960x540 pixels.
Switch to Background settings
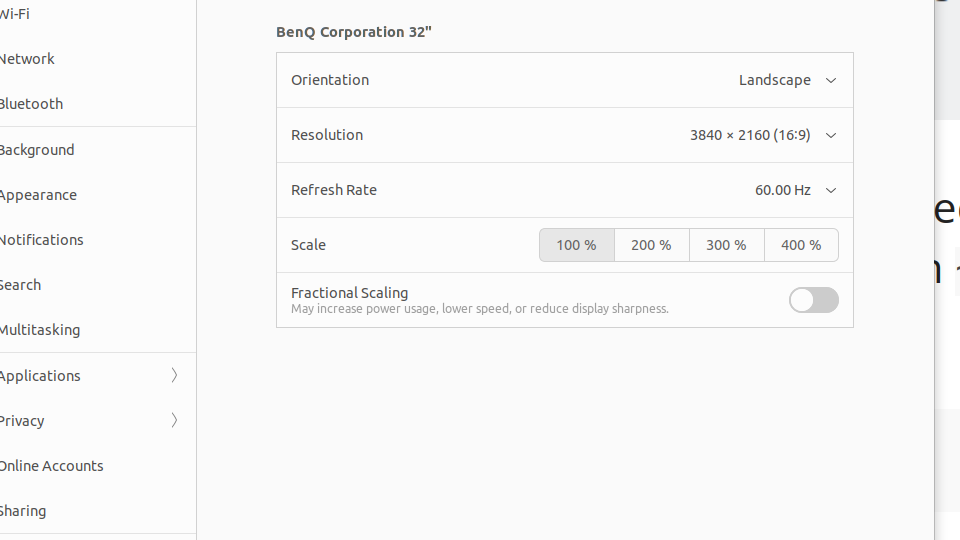click(x=37, y=150)
